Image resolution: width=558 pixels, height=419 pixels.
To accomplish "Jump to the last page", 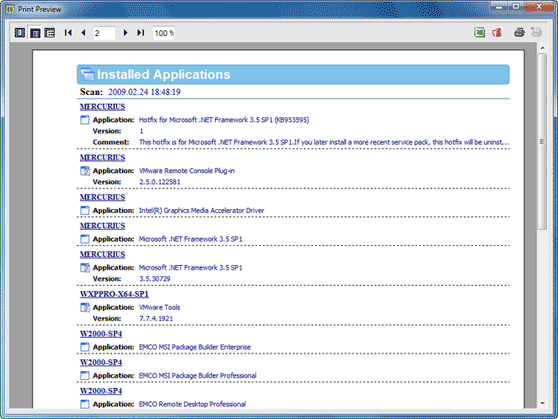I will [141, 33].
